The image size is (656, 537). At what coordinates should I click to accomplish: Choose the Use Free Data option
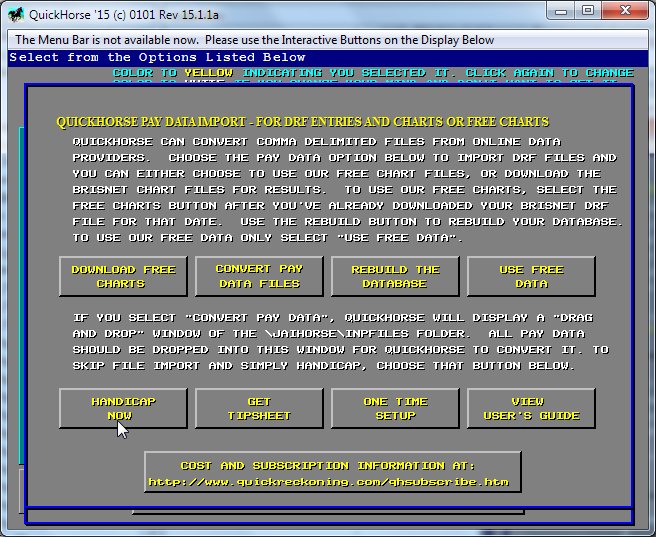[531, 276]
